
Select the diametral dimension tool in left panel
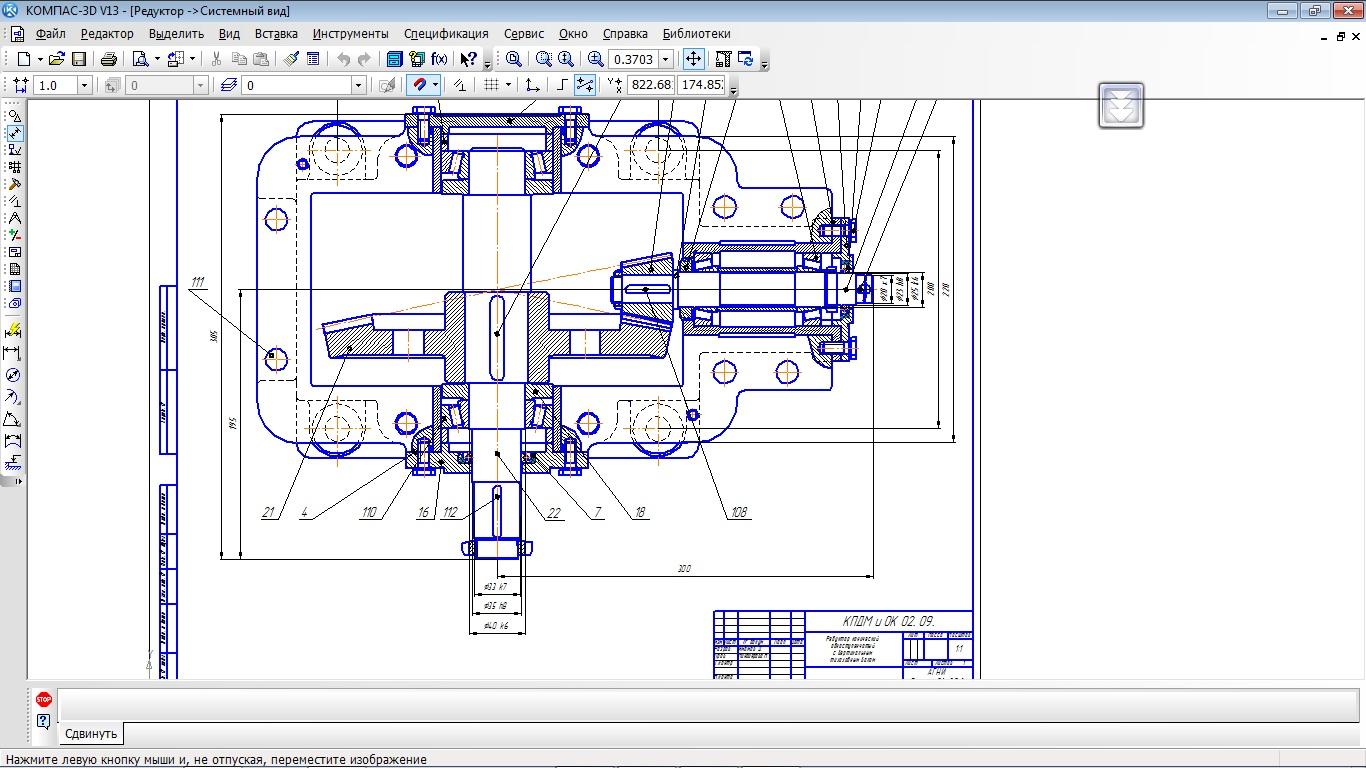tap(13, 375)
